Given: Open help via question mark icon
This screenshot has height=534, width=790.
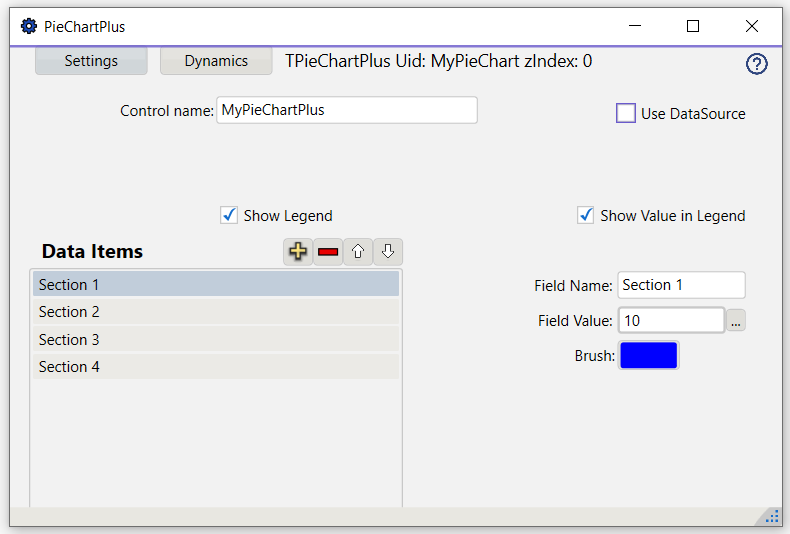Looking at the screenshot, I should coord(756,64).
